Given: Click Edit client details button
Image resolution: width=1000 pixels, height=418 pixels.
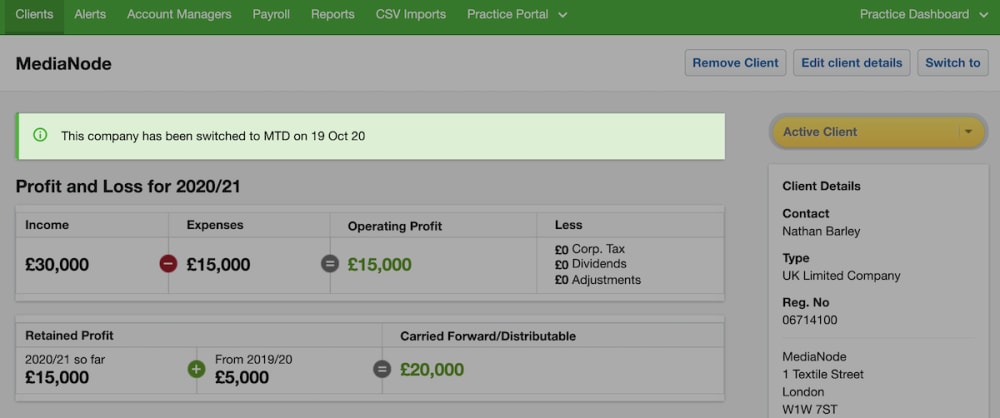Looking at the screenshot, I should coord(851,63).
